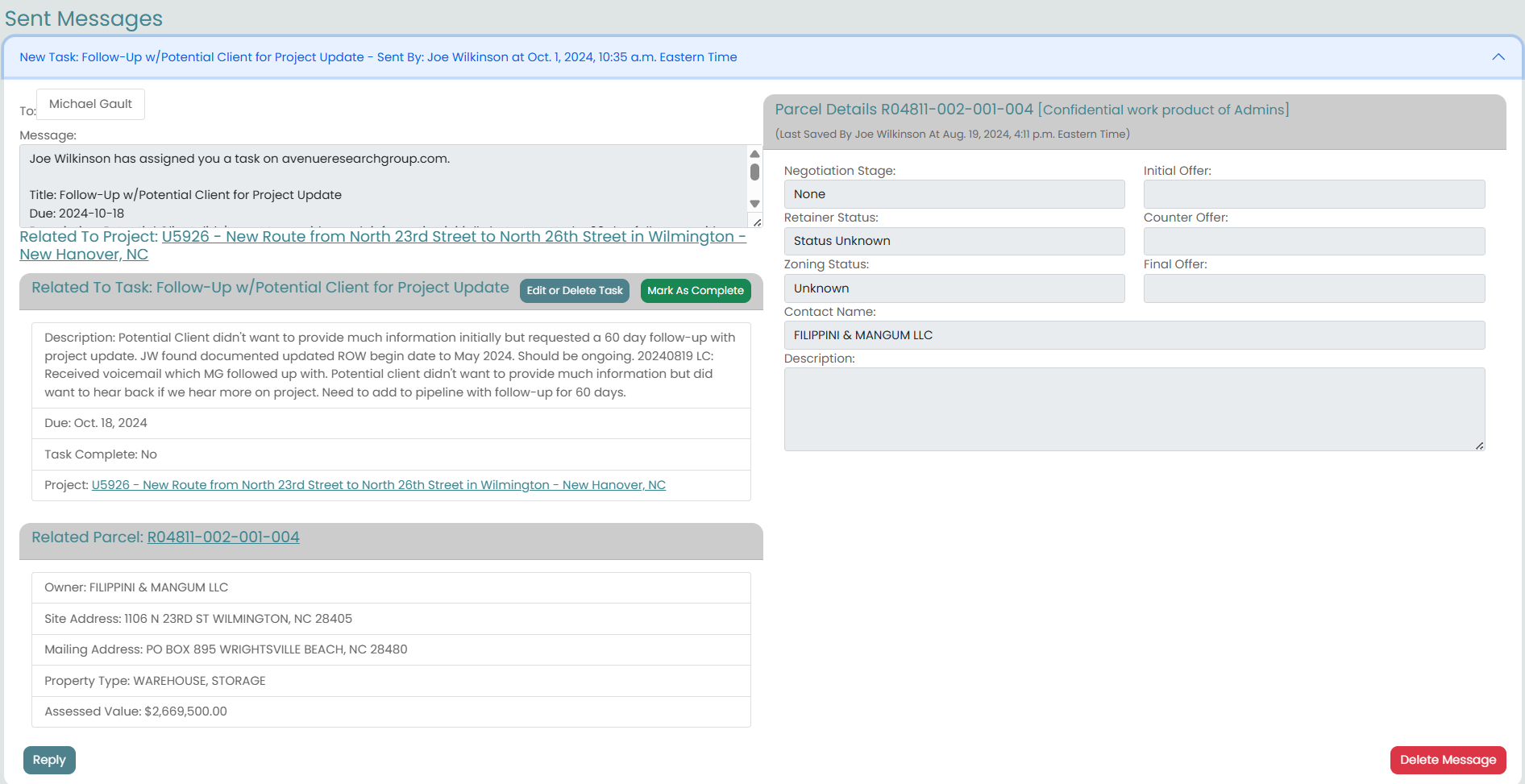Collapse the sent message chevron icon

tap(1498, 57)
